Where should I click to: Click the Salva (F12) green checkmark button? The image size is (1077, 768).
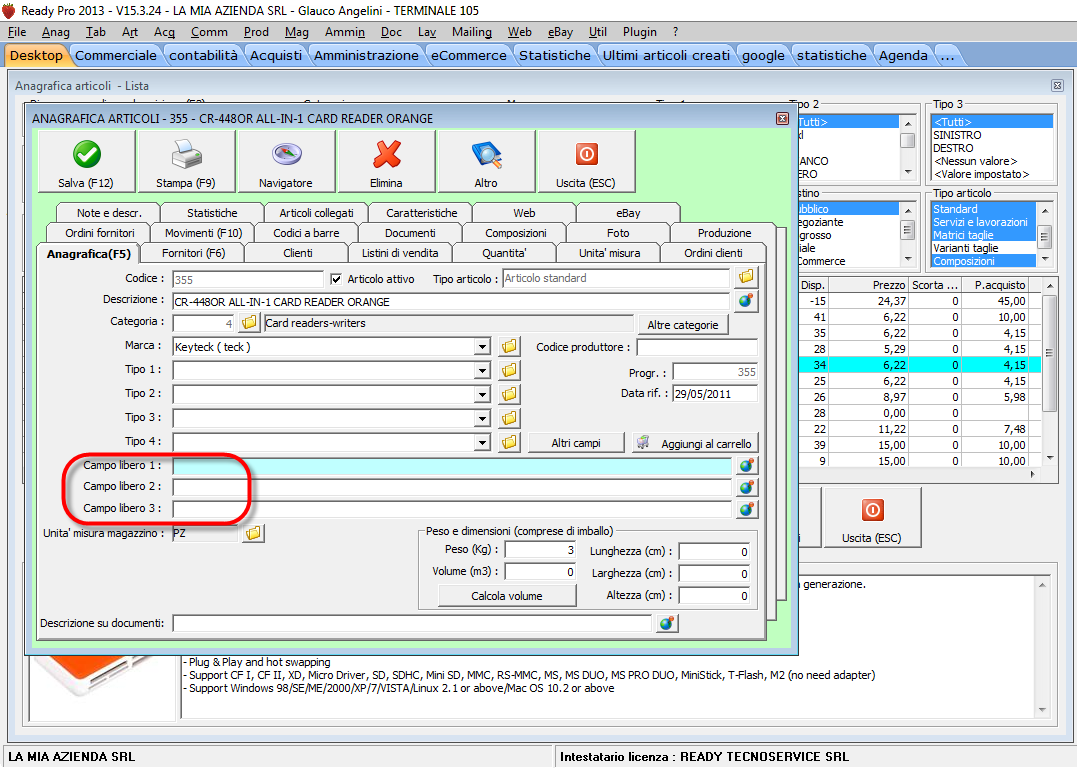pyautogui.click(x=85, y=161)
